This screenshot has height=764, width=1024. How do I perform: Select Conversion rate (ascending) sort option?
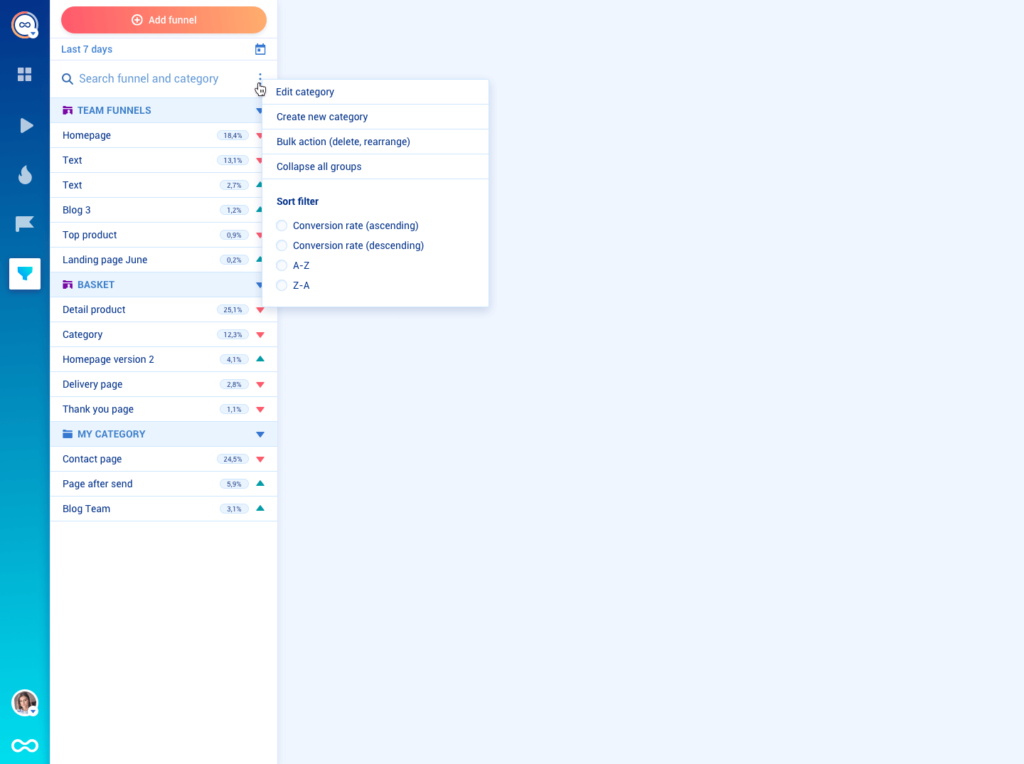pyautogui.click(x=281, y=225)
